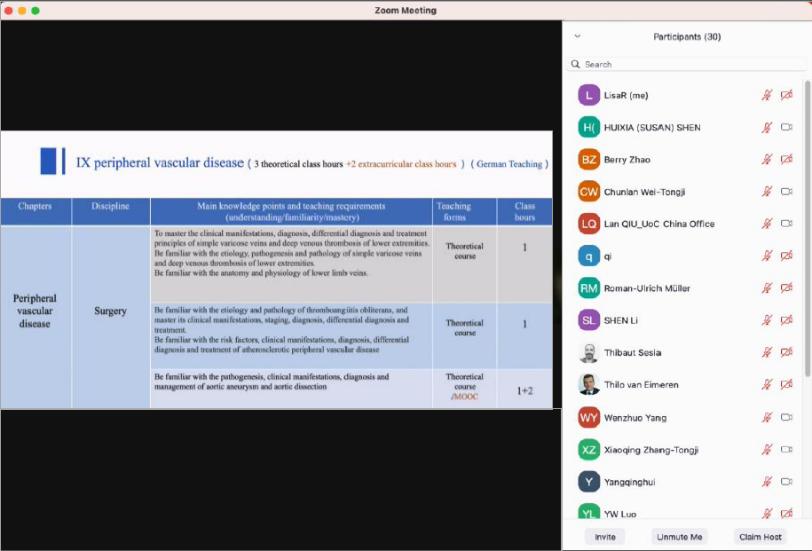The height and width of the screenshot is (551, 812).
Task: Click the muted mic icon for Xiaoqing Zhang-Tongji
Action: click(x=767, y=450)
